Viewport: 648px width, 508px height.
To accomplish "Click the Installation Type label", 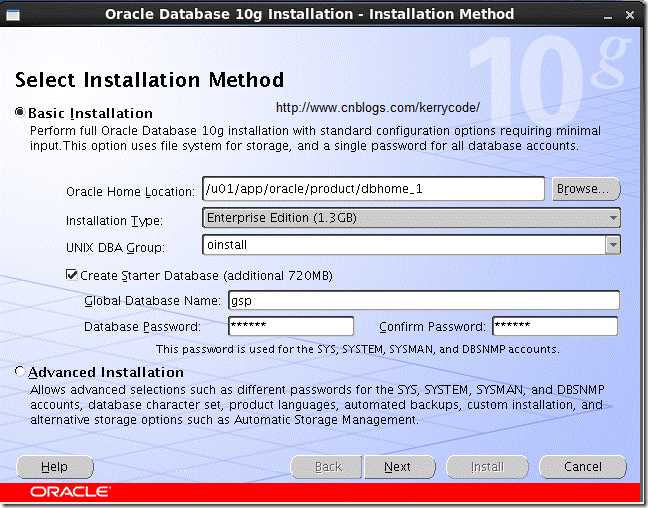I will tap(114, 221).
